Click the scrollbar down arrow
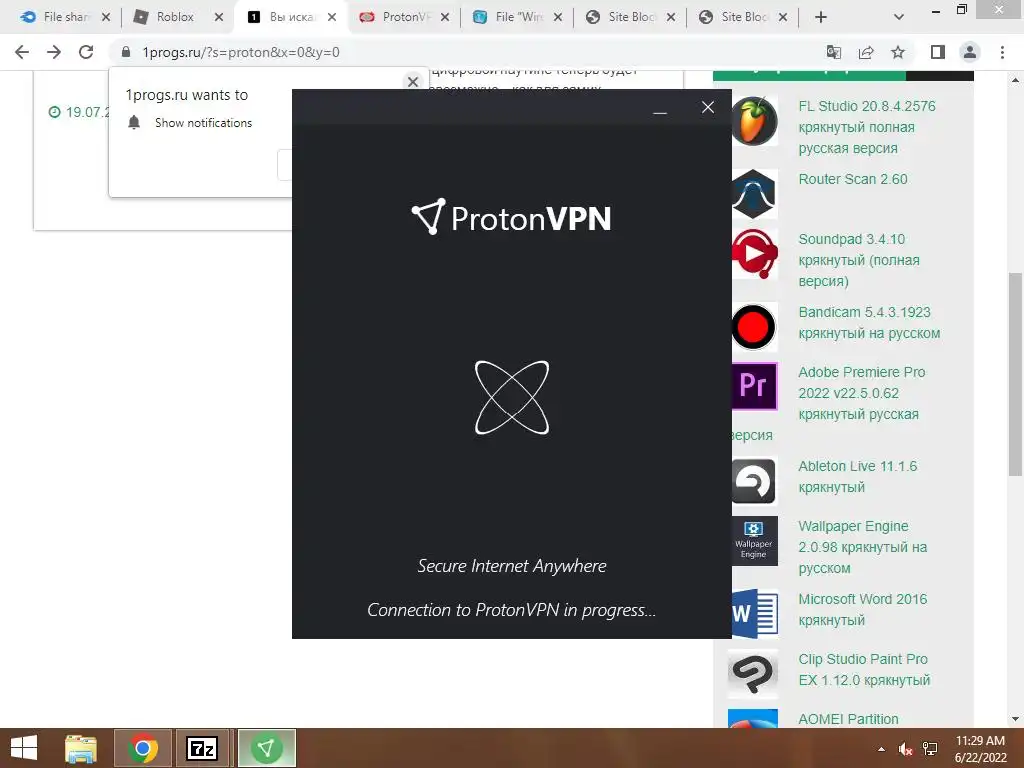Image resolution: width=1024 pixels, height=768 pixels. pos(1015,719)
